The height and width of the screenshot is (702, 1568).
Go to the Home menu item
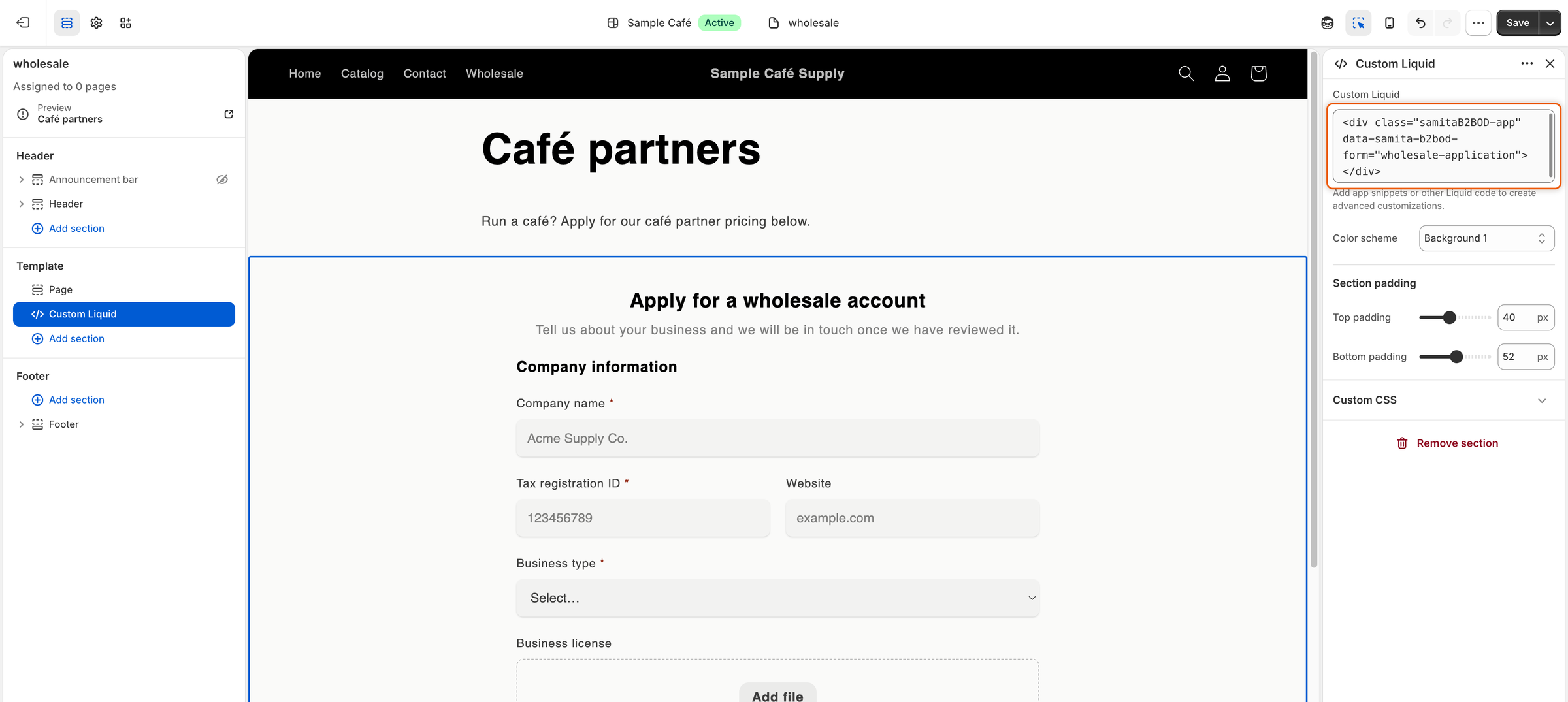point(305,74)
